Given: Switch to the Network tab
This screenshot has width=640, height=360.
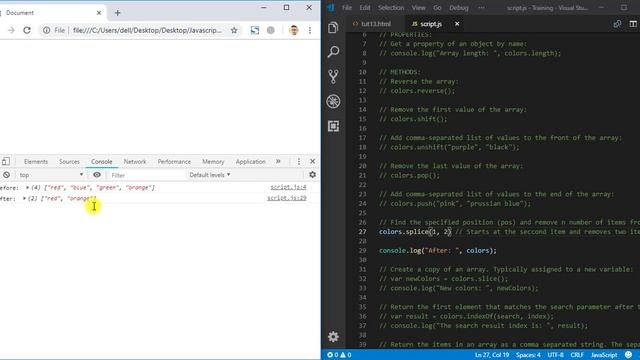Looking at the screenshot, I should (x=135, y=162).
